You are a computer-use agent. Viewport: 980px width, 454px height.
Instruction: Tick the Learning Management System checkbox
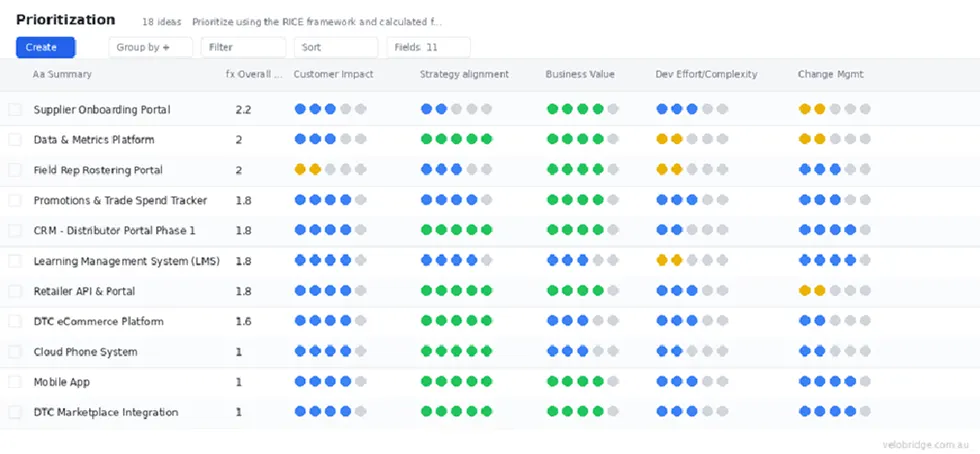15,261
